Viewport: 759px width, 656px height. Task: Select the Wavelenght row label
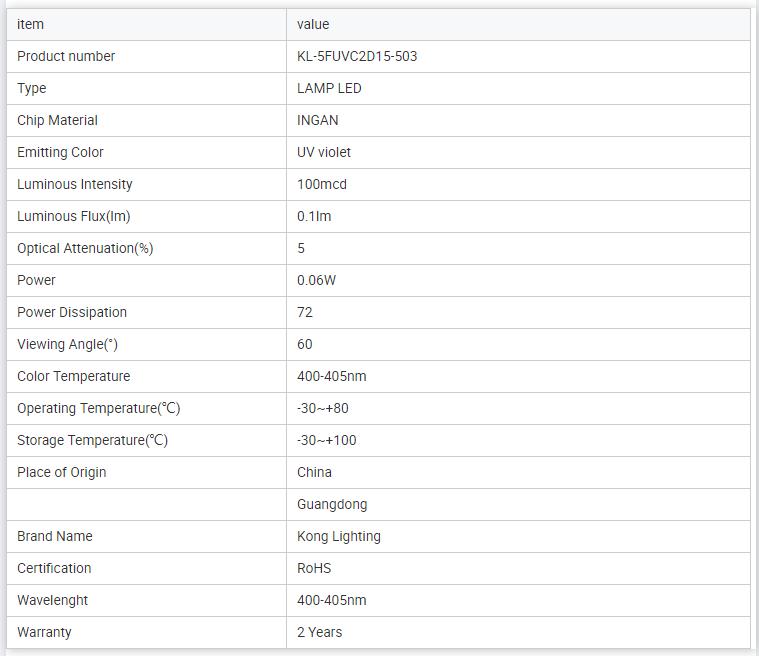click(x=52, y=600)
